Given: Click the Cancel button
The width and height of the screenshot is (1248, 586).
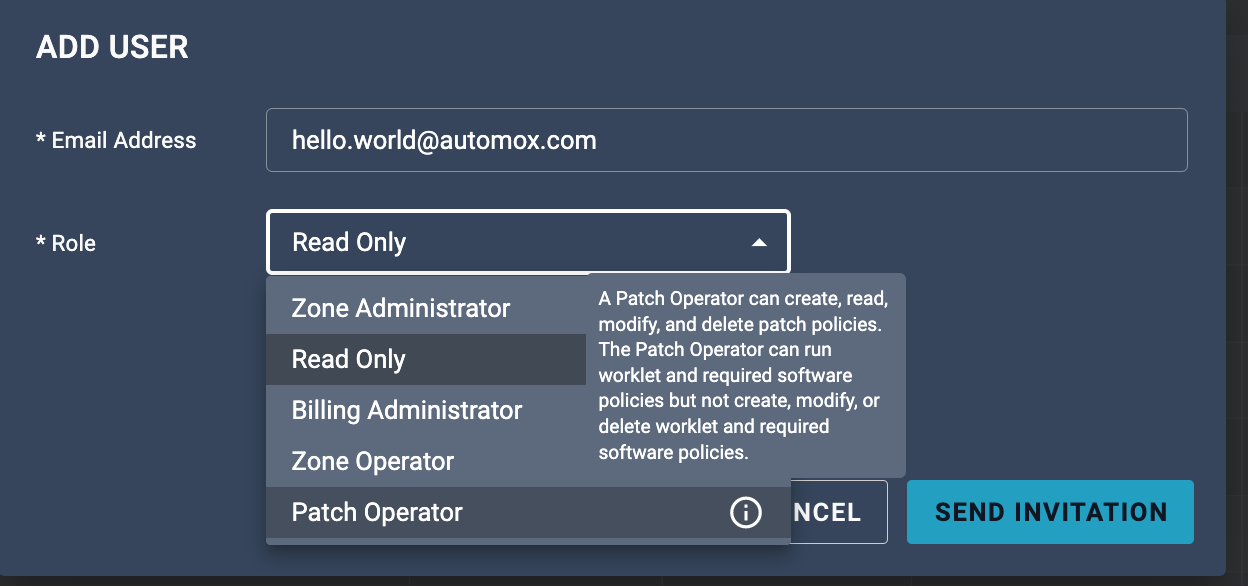Looking at the screenshot, I should [838, 512].
